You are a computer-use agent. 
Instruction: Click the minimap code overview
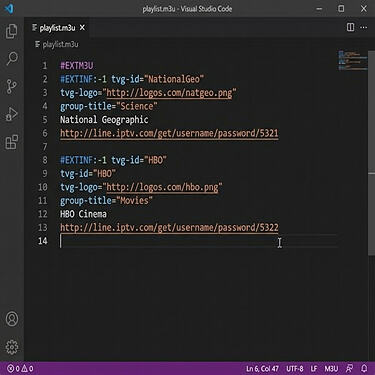click(353, 60)
